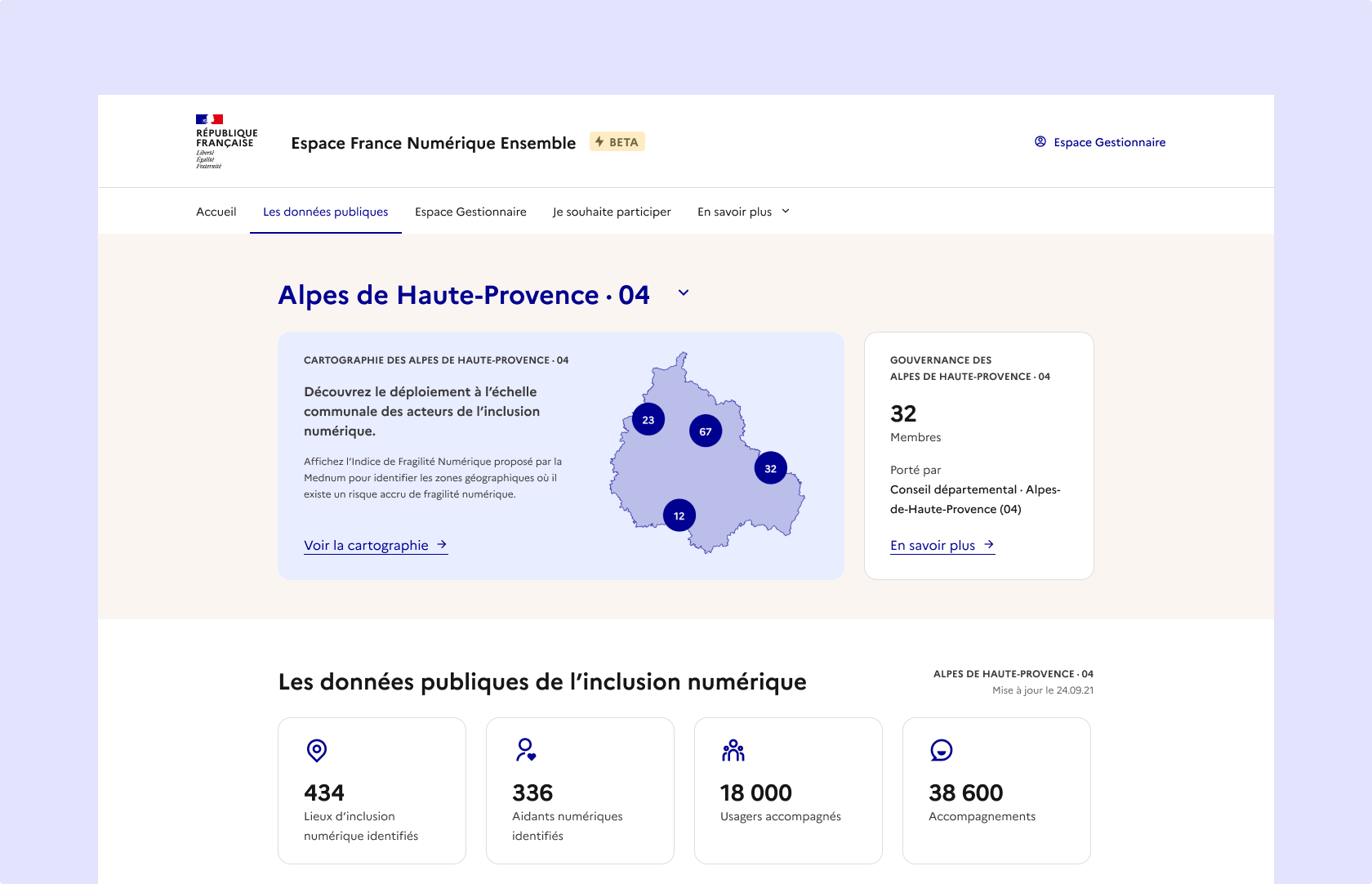
Task: Click the Mise à jour le 24.09.21 text
Action: [x=1043, y=690]
